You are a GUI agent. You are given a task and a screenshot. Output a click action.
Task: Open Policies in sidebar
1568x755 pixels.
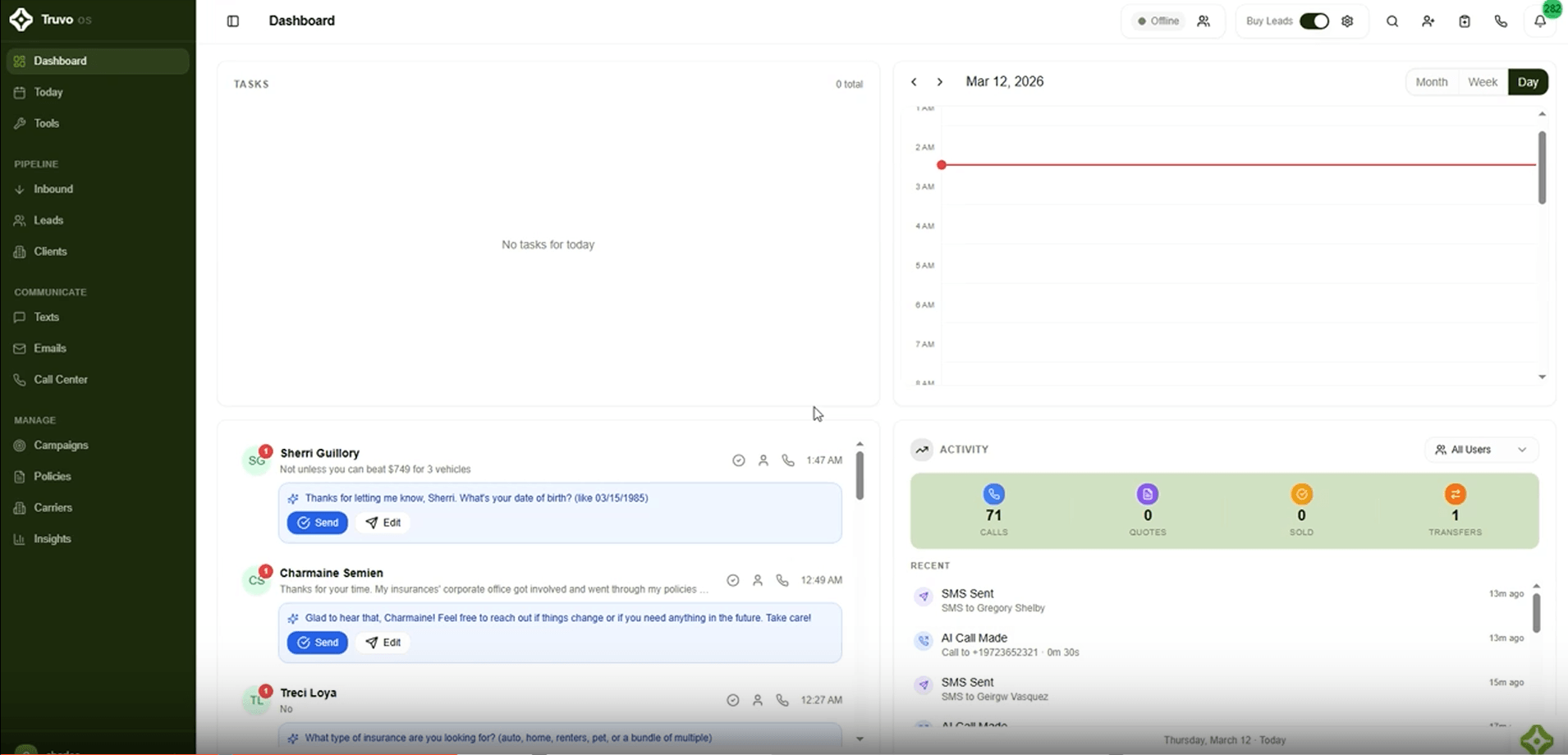pos(98,476)
